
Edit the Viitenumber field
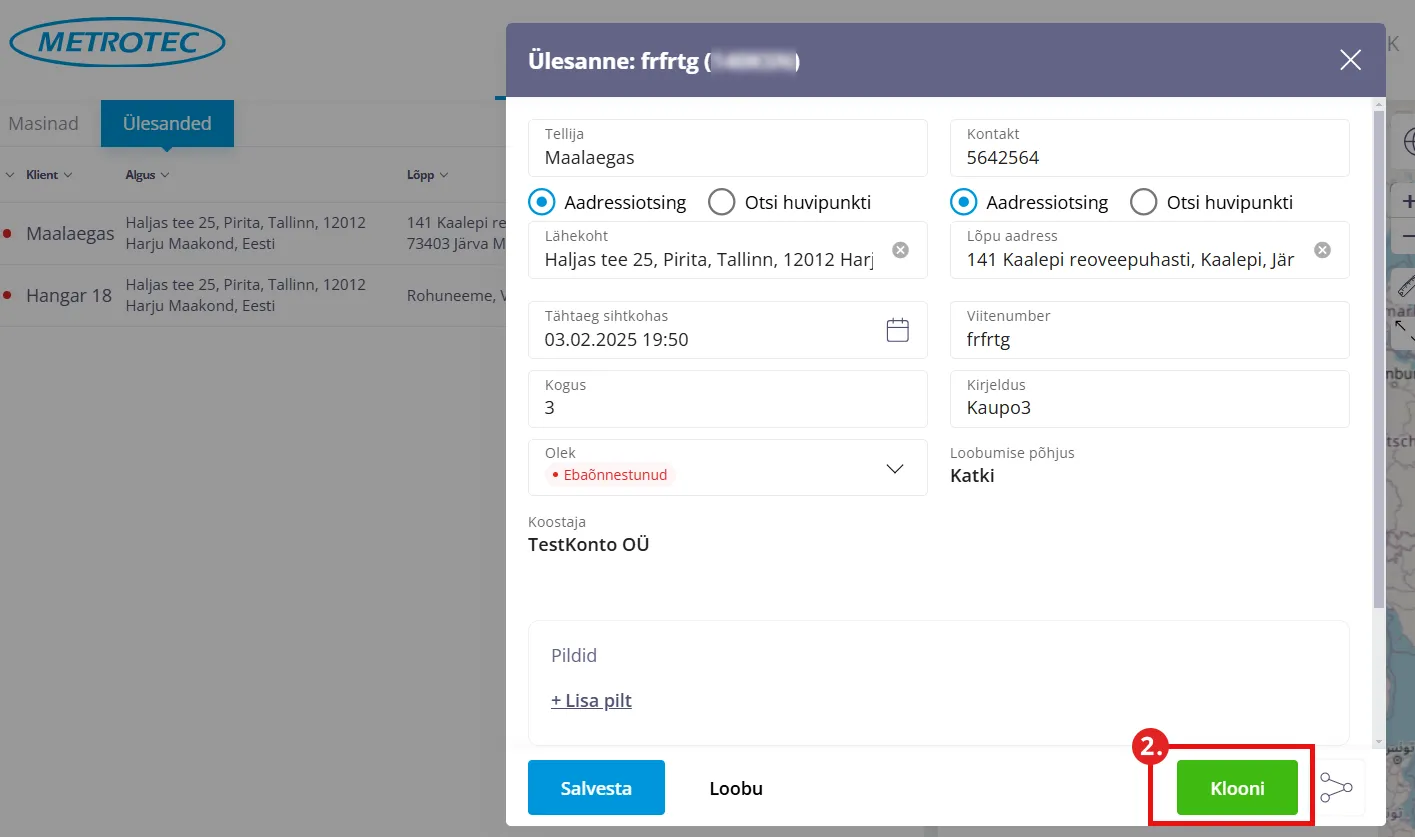1150,330
